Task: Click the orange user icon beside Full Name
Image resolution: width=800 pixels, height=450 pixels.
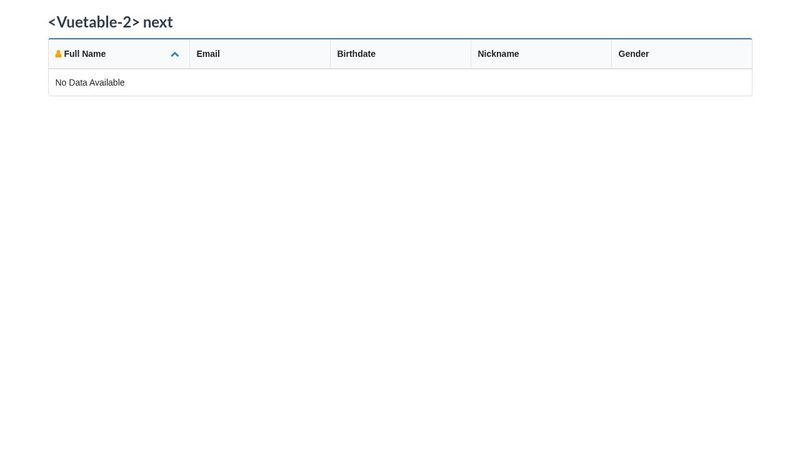Action: click(x=58, y=54)
